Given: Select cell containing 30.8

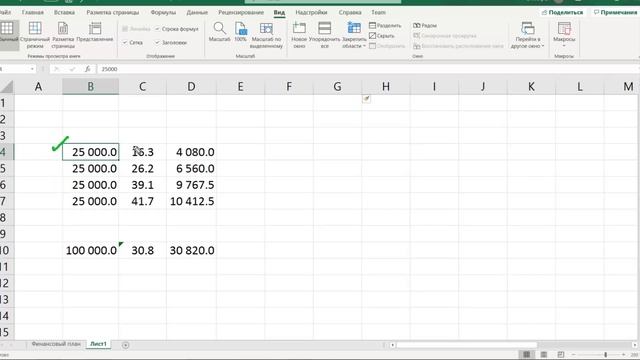Looking at the screenshot, I should 142,250.
